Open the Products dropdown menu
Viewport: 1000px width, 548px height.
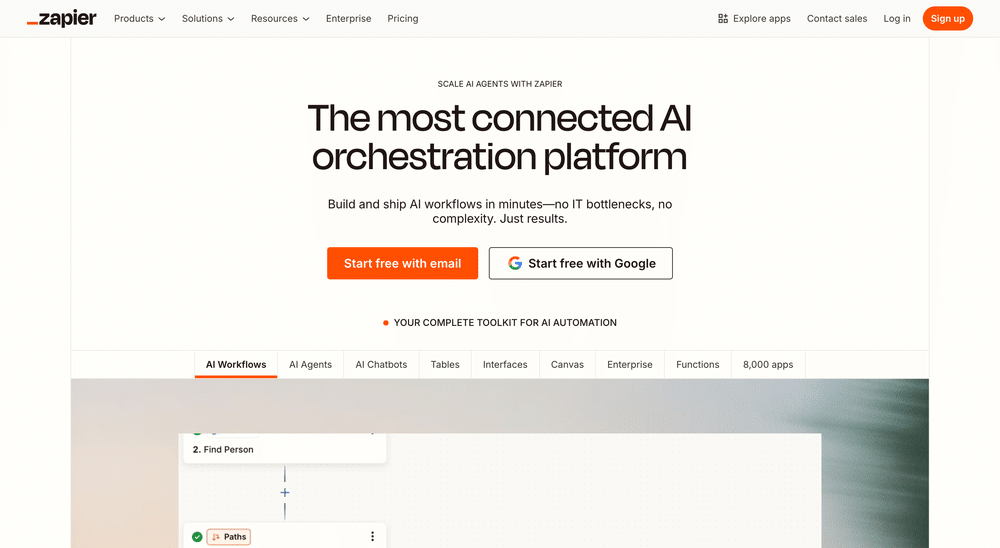click(139, 19)
